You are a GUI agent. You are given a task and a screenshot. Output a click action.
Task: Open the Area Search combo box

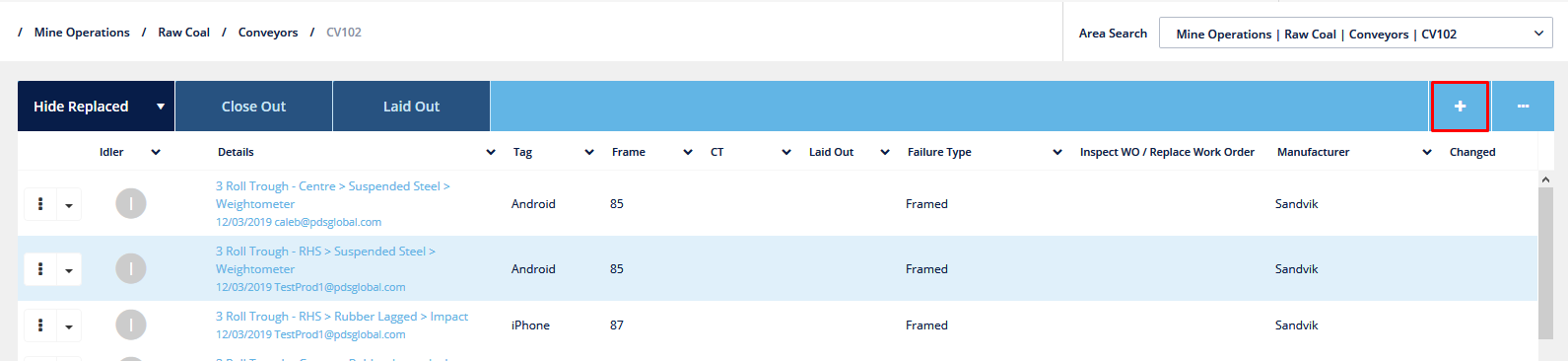(1356, 34)
